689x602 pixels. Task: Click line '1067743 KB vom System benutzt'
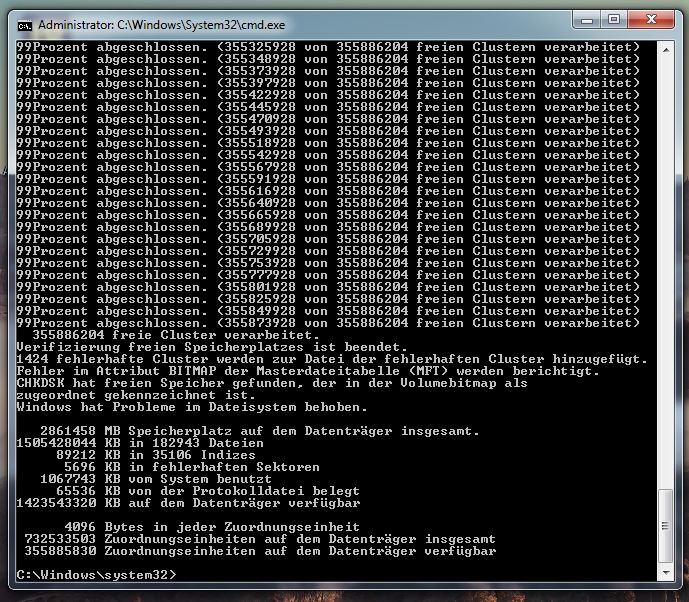point(156,479)
